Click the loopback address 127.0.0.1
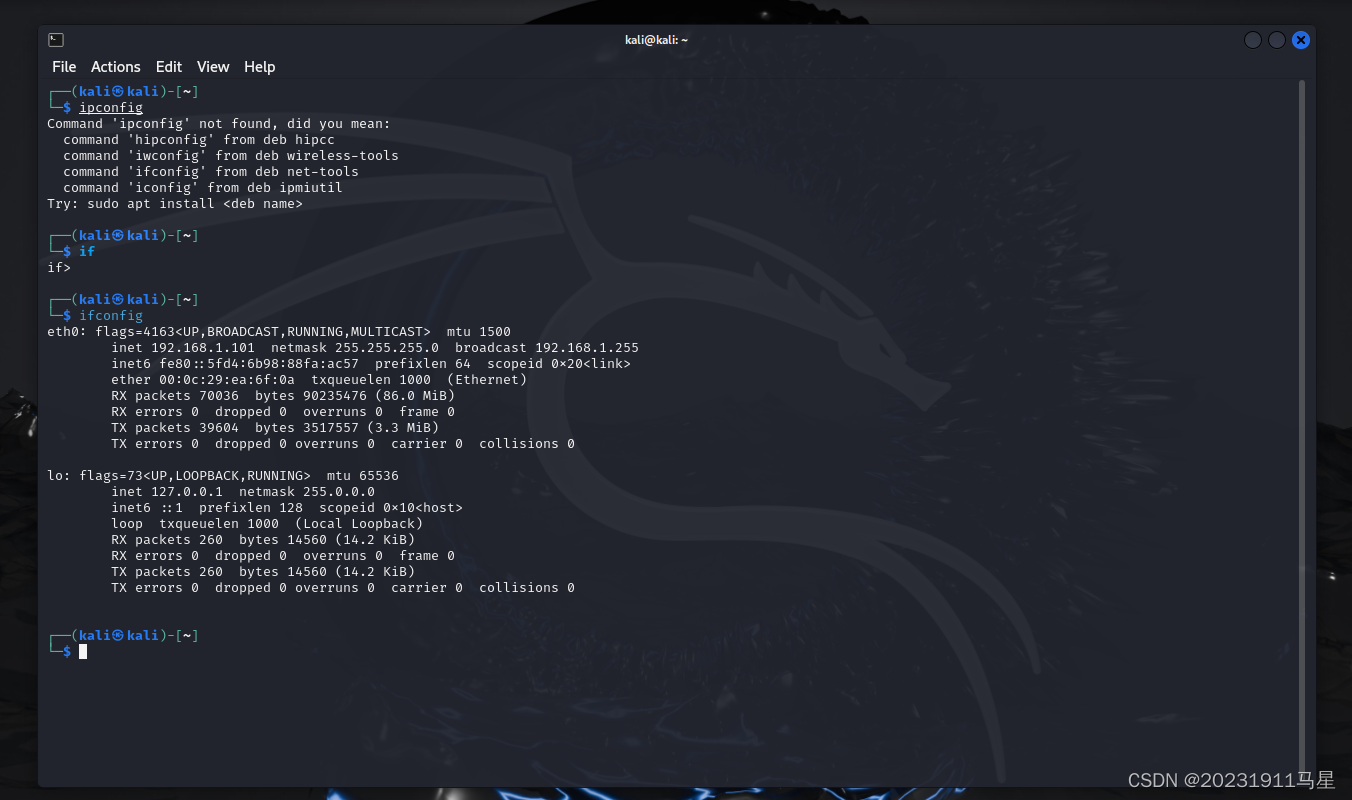Image resolution: width=1352 pixels, height=800 pixels. point(187,491)
